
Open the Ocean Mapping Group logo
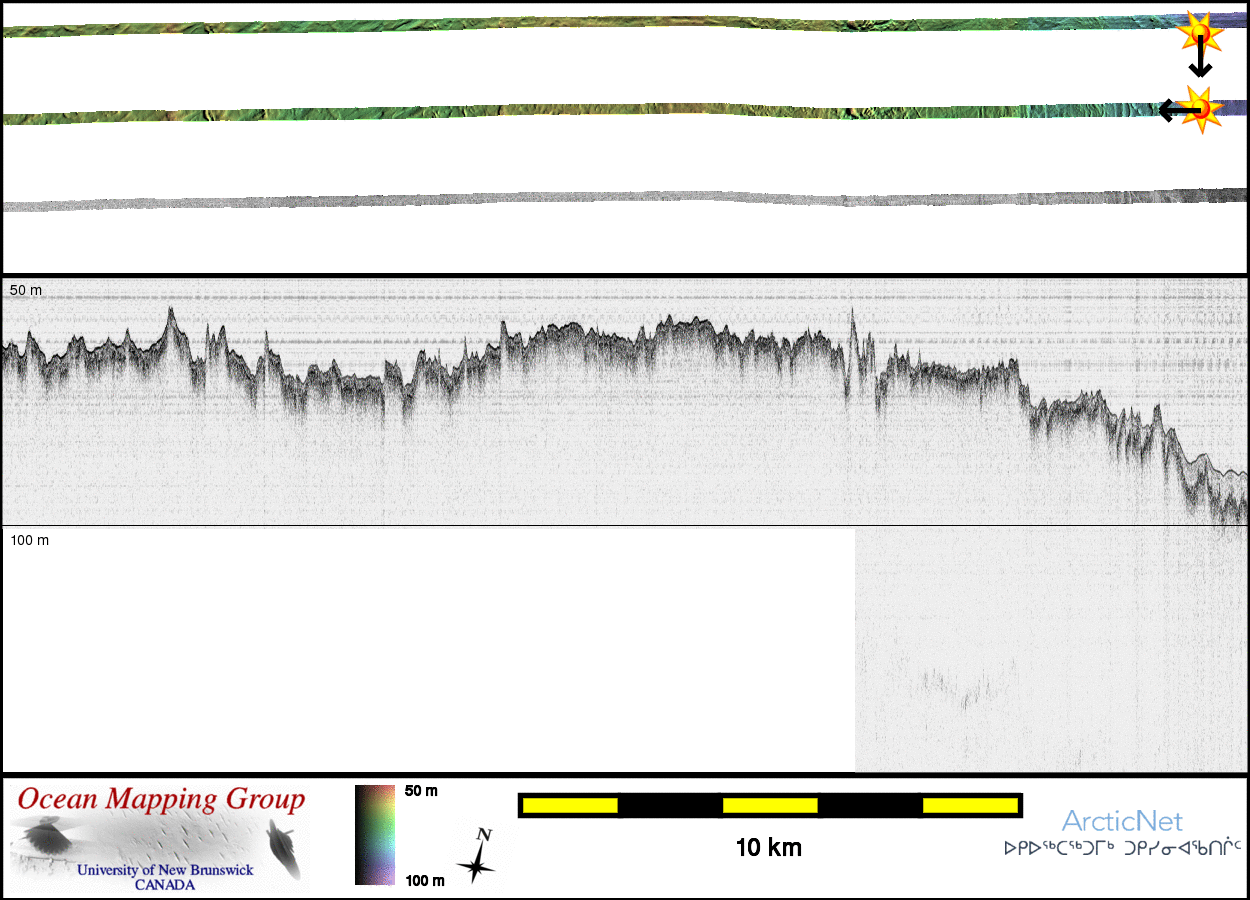160,838
